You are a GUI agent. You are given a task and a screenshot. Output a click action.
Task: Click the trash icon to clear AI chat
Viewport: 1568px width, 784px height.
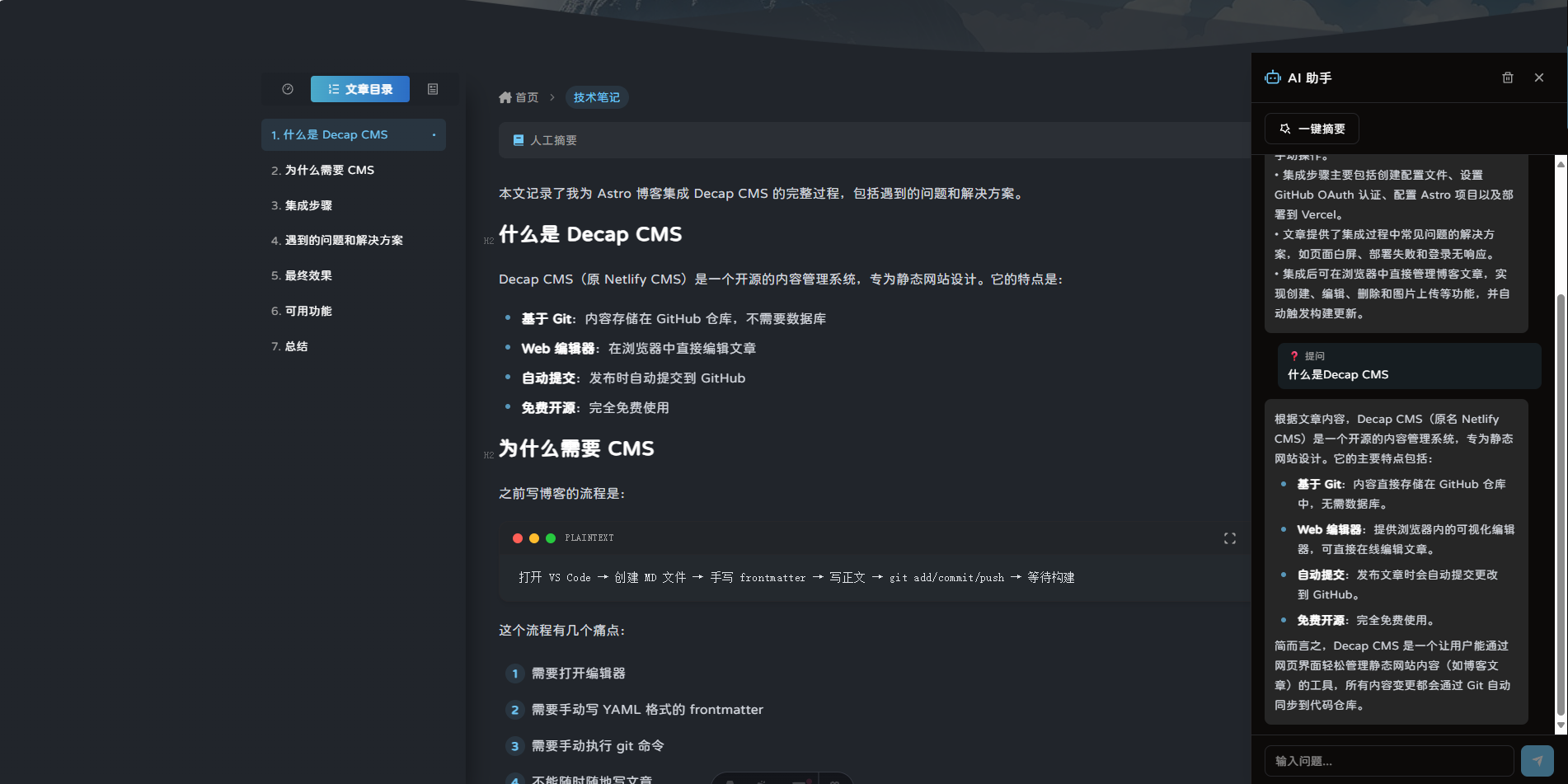[x=1508, y=77]
